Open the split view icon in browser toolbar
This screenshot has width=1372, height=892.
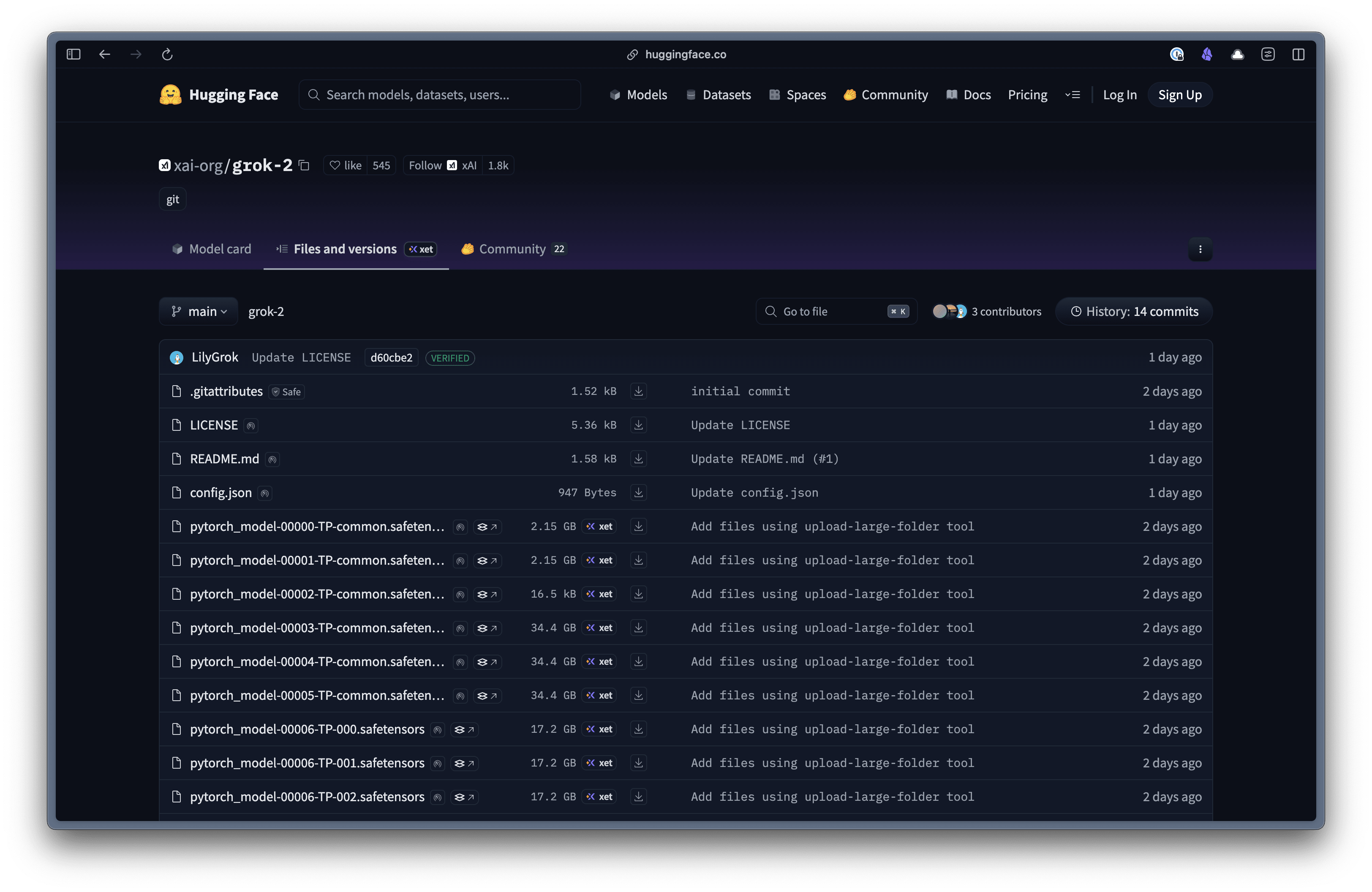pos(1298,54)
